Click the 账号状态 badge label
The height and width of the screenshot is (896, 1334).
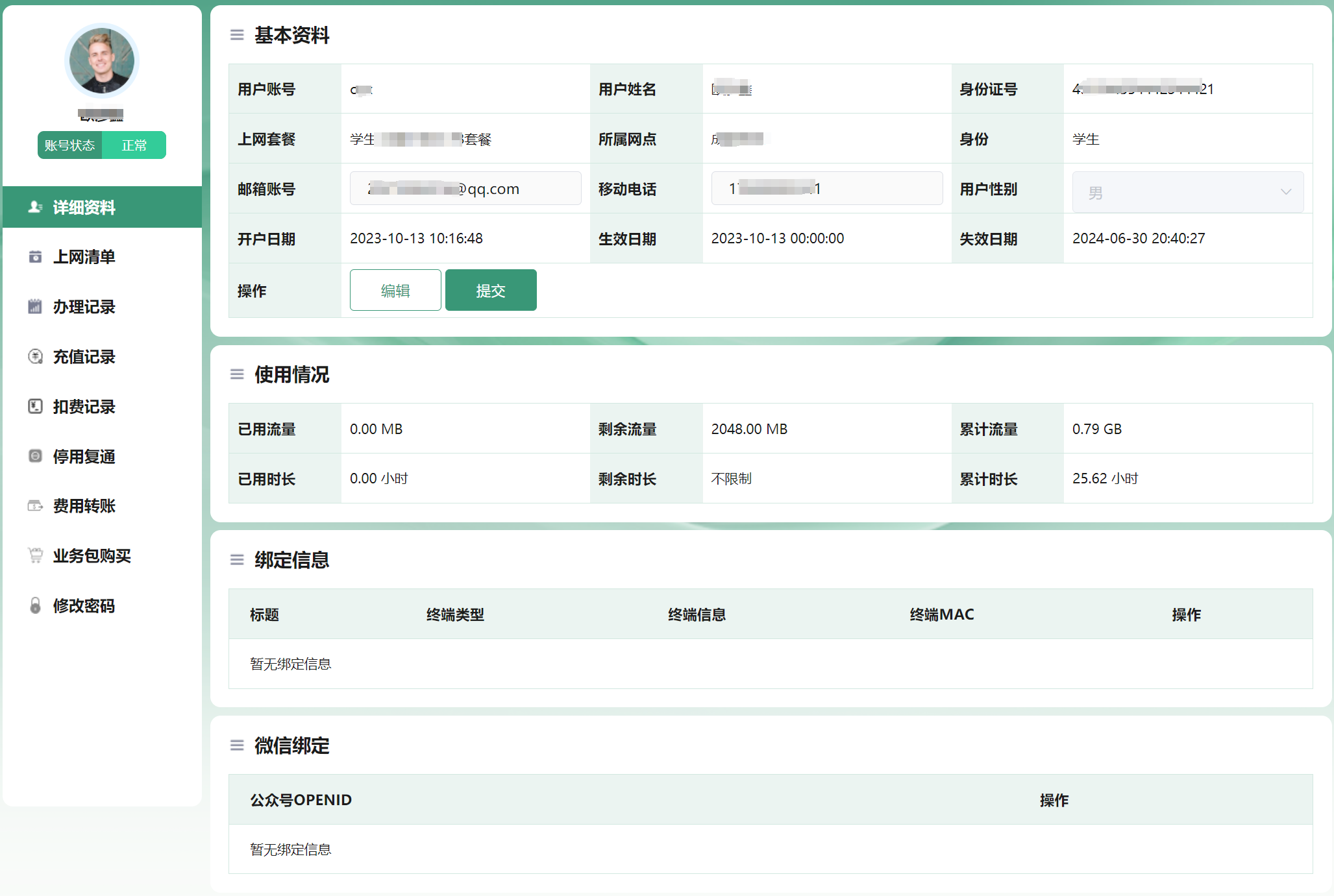coord(69,145)
